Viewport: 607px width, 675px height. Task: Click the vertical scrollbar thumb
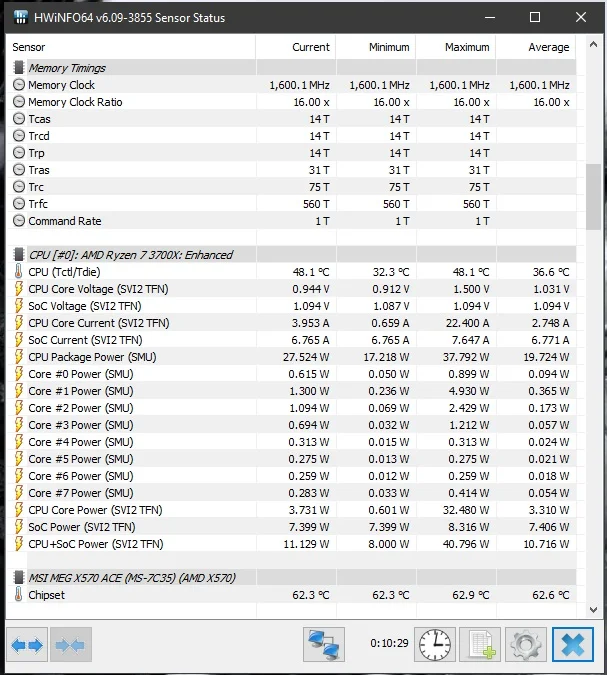[x=593, y=197]
